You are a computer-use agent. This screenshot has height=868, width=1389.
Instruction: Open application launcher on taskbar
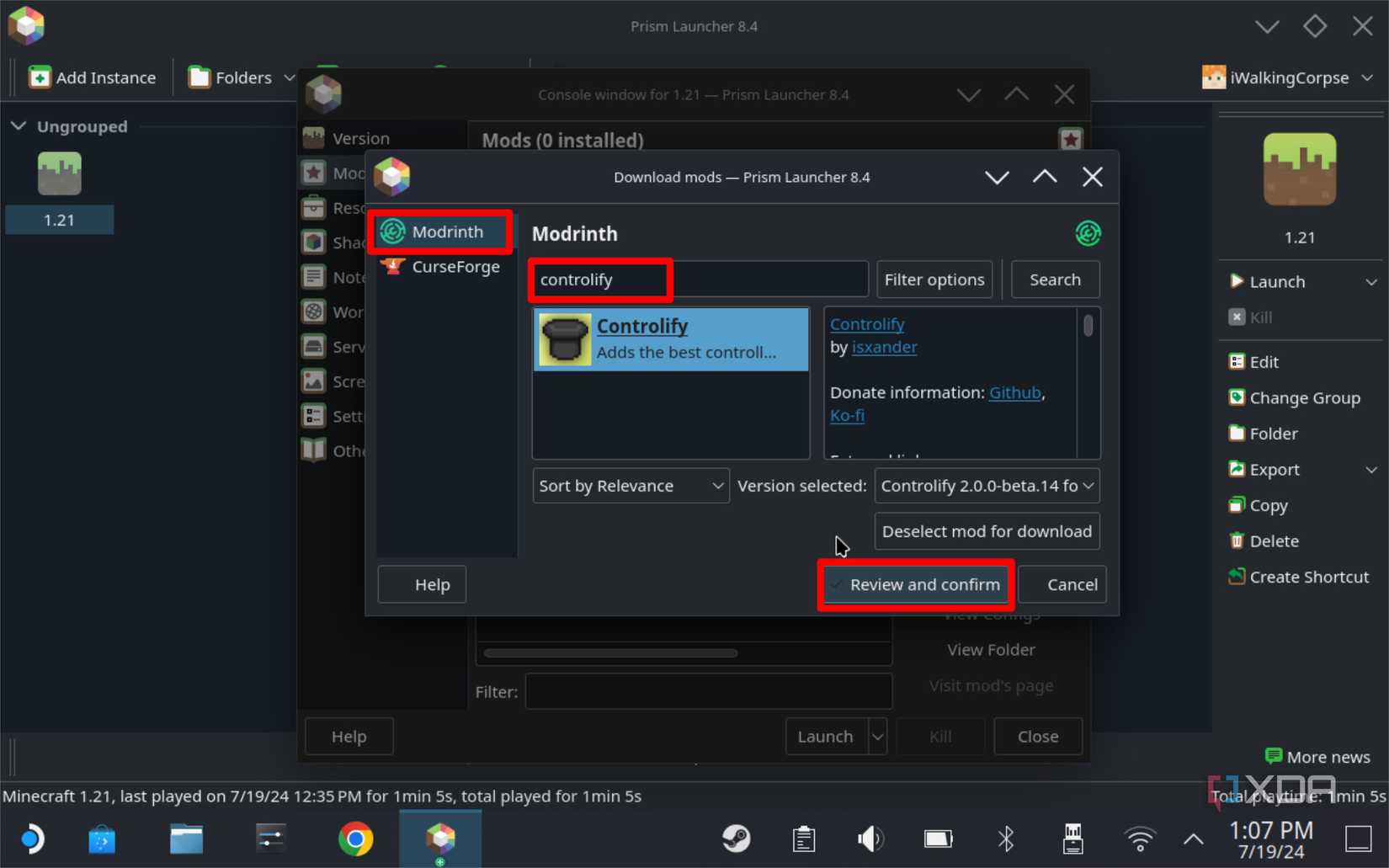(32, 839)
